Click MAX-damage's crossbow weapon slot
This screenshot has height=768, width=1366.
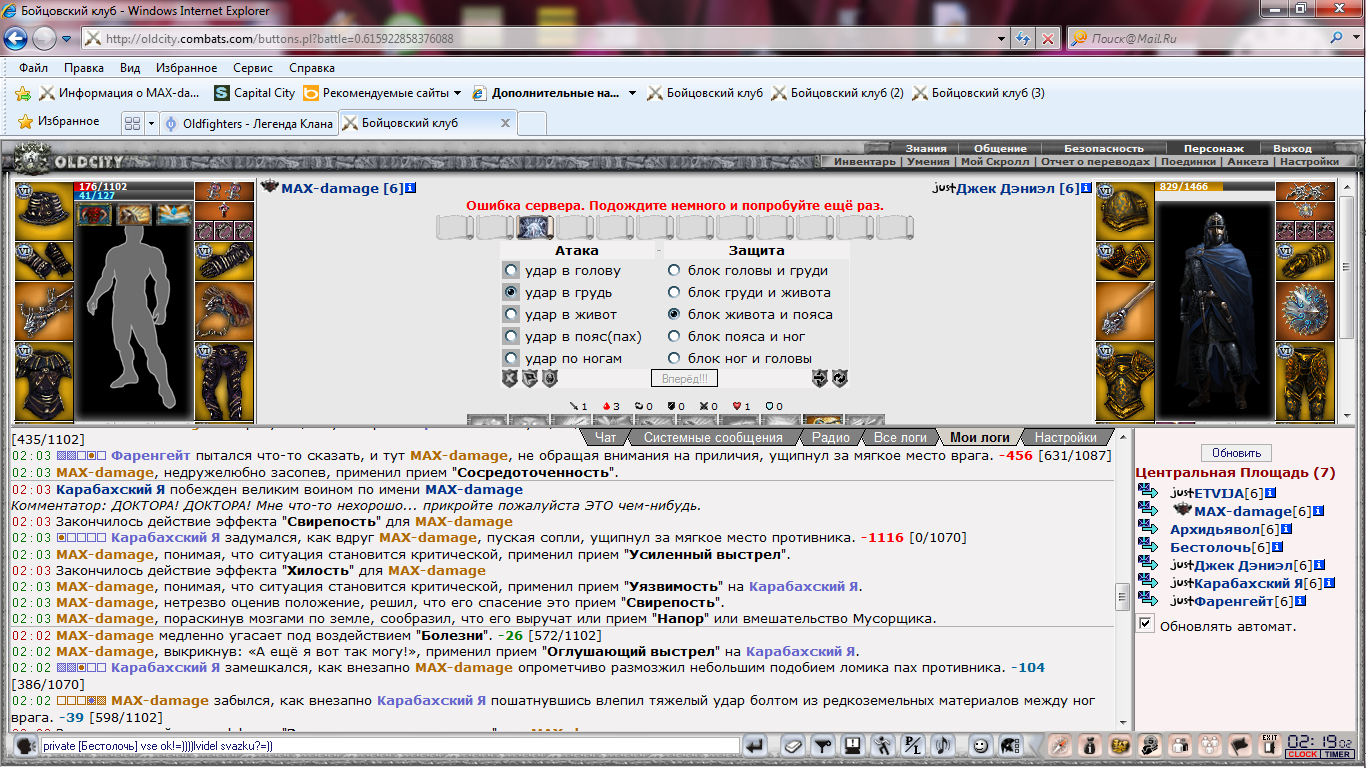(43, 312)
